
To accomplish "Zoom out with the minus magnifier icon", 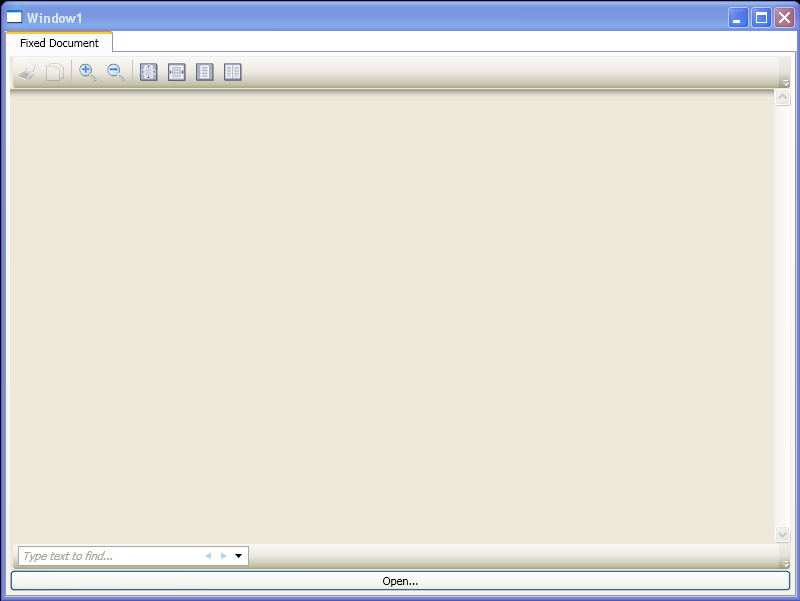I will [116, 72].
